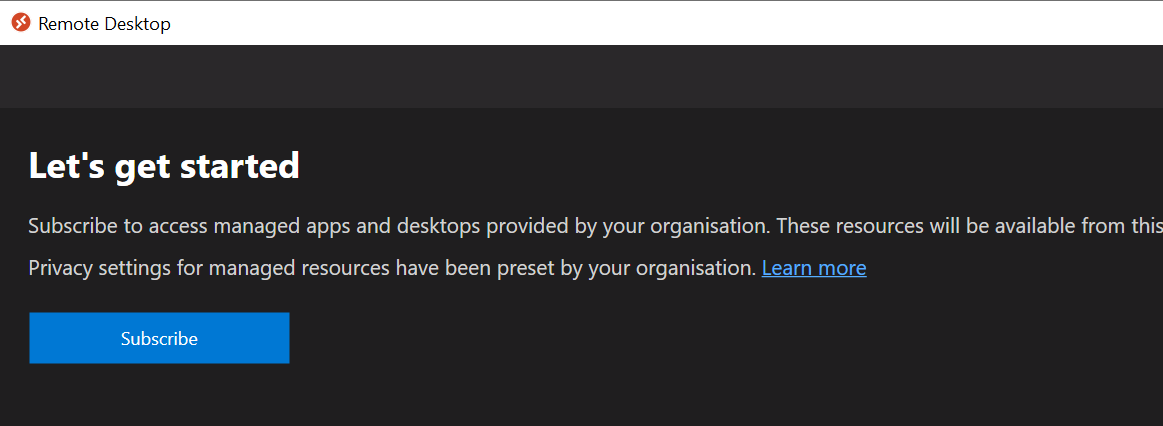Click the blue Subscribe button
Screen dimensions: 1163x426
159,338
